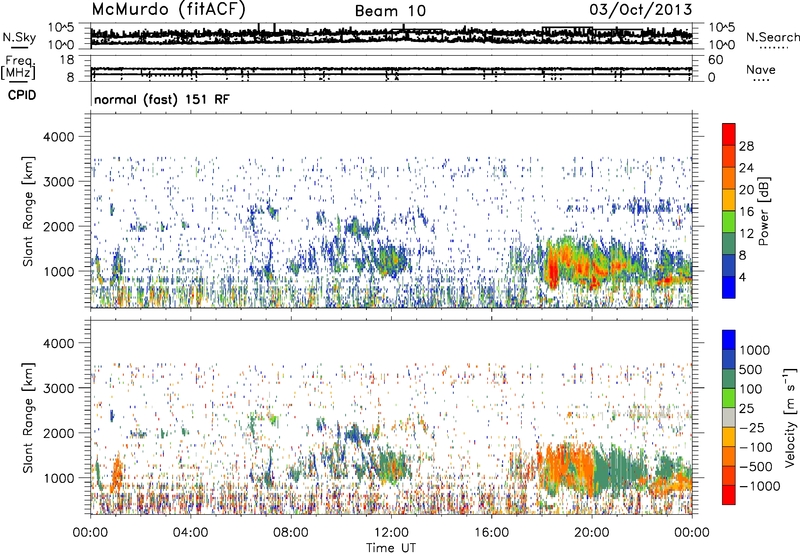Pick Power colorbar segment between 20 and 24

[729, 178]
